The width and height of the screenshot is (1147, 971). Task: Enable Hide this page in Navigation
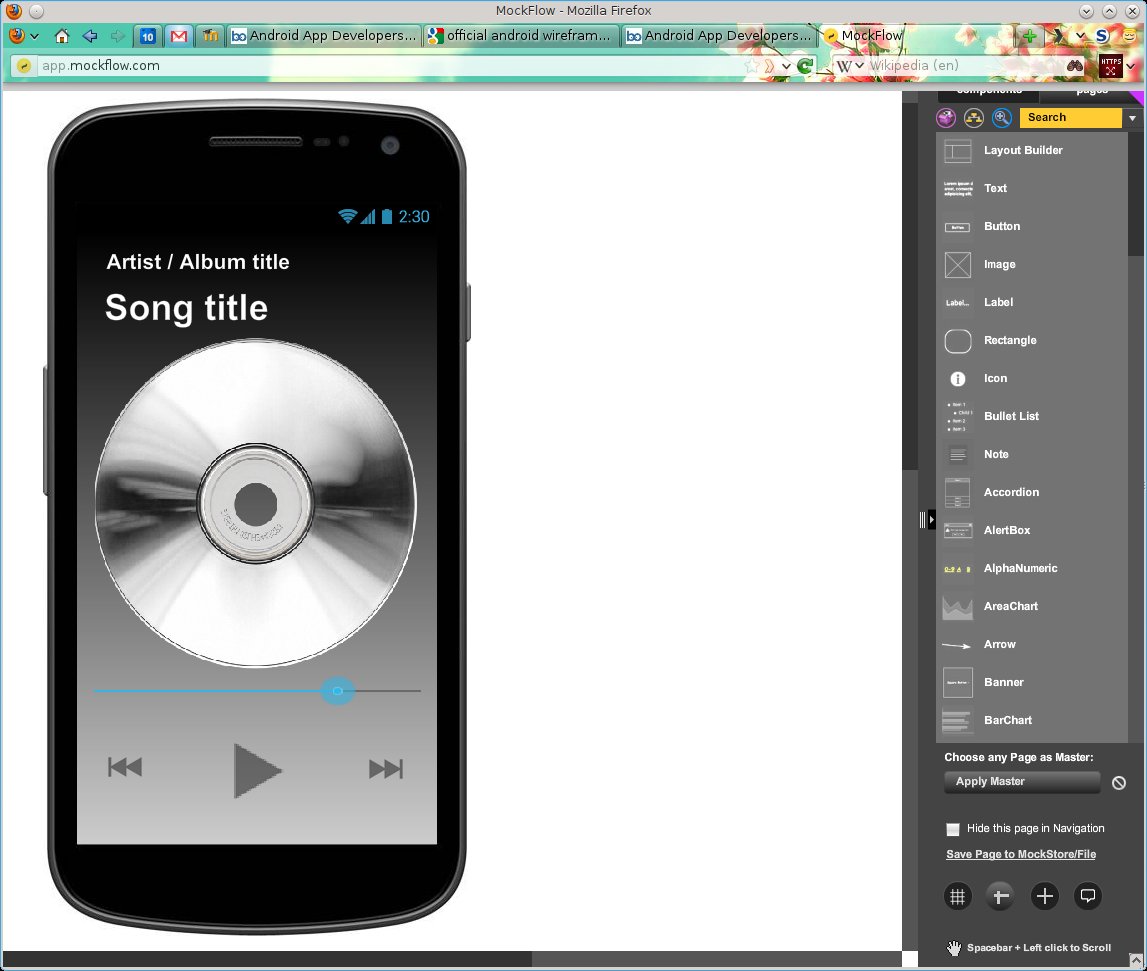point(952,829)
